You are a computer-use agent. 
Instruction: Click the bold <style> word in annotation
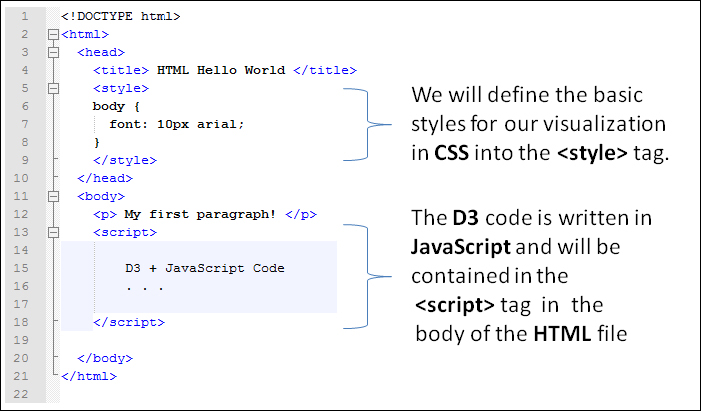pyautogui.click(x=592, y=153)
